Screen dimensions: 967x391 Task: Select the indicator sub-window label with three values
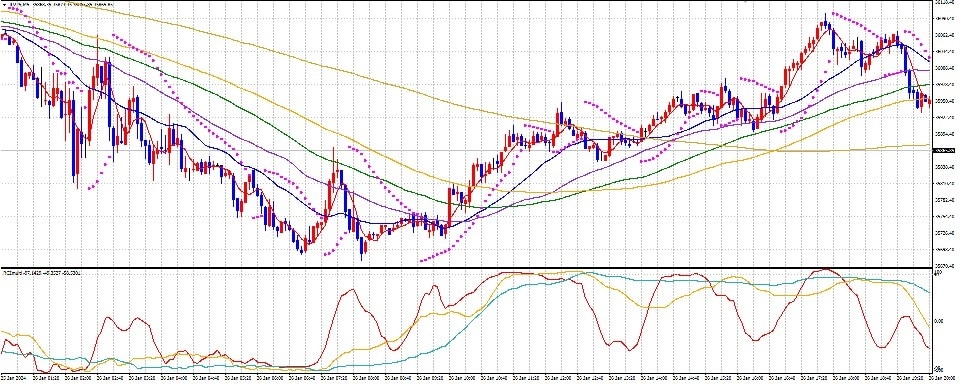pos(43,272)
